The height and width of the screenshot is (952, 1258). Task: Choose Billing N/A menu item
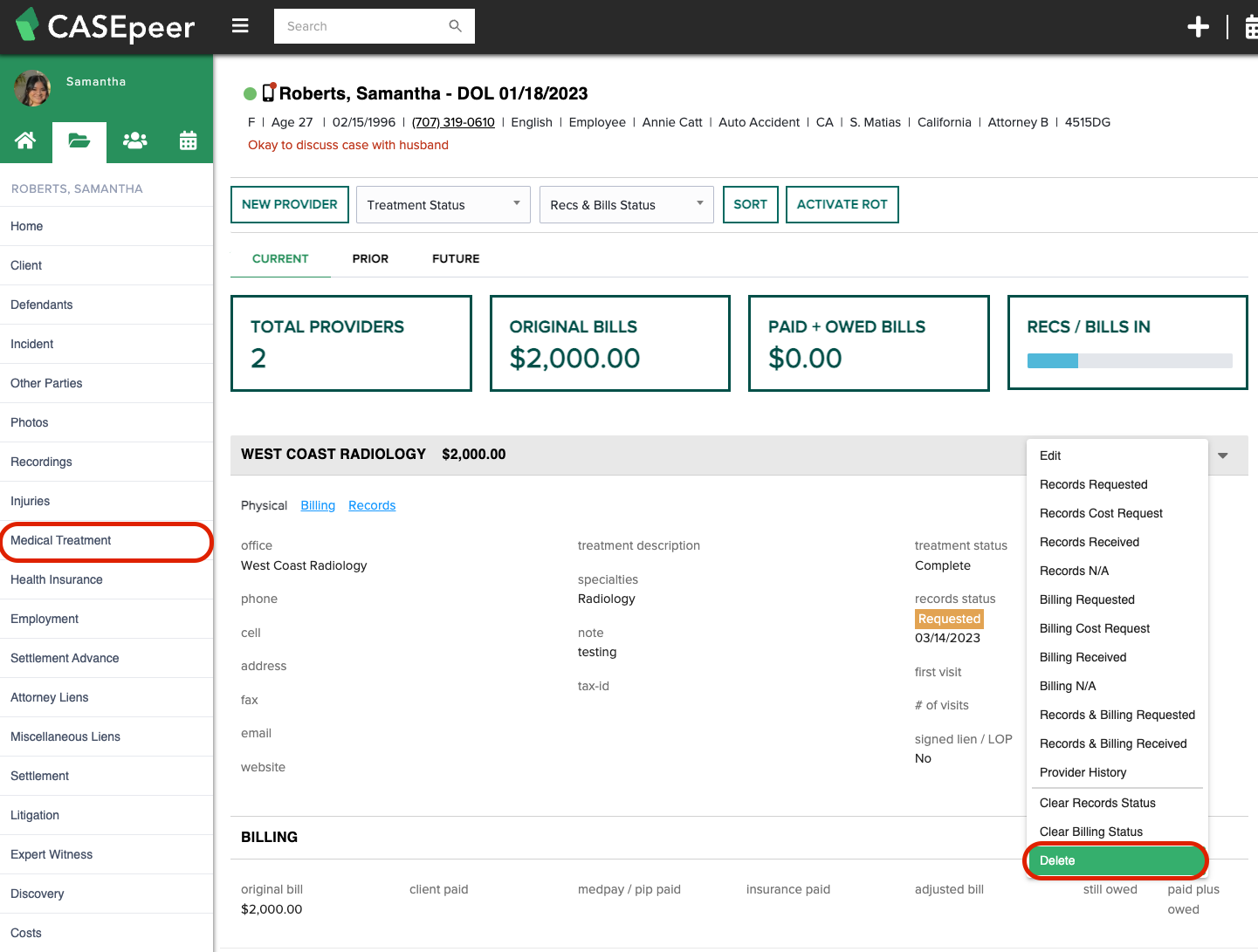coord(1117,686)
